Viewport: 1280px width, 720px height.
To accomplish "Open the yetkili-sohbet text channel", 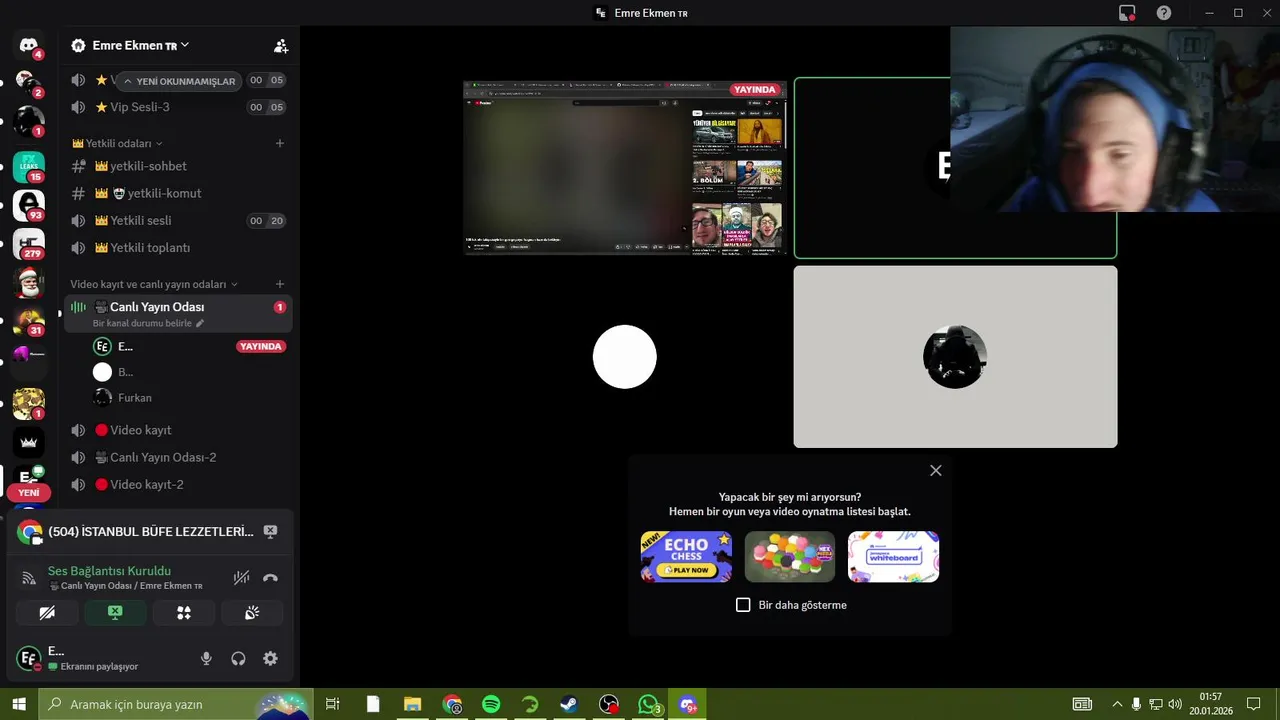I will point(178,166).
